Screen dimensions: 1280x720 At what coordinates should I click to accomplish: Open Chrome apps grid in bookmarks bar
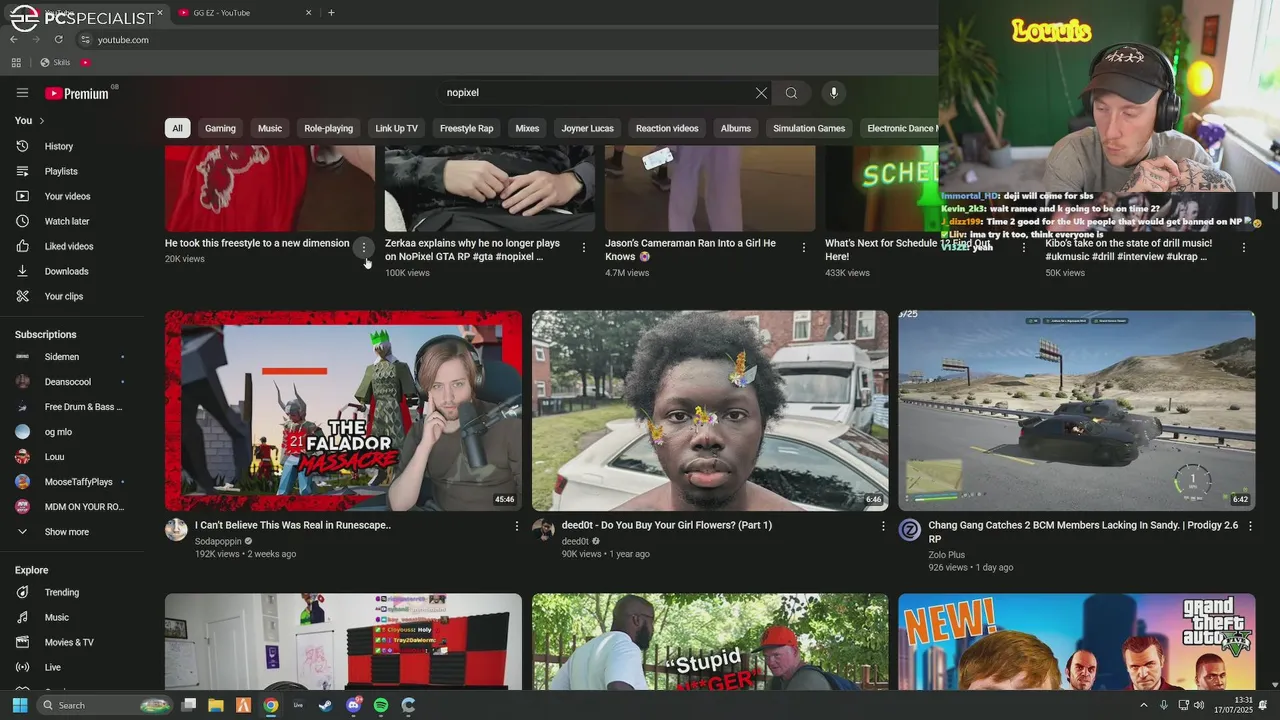click(16, 62)
